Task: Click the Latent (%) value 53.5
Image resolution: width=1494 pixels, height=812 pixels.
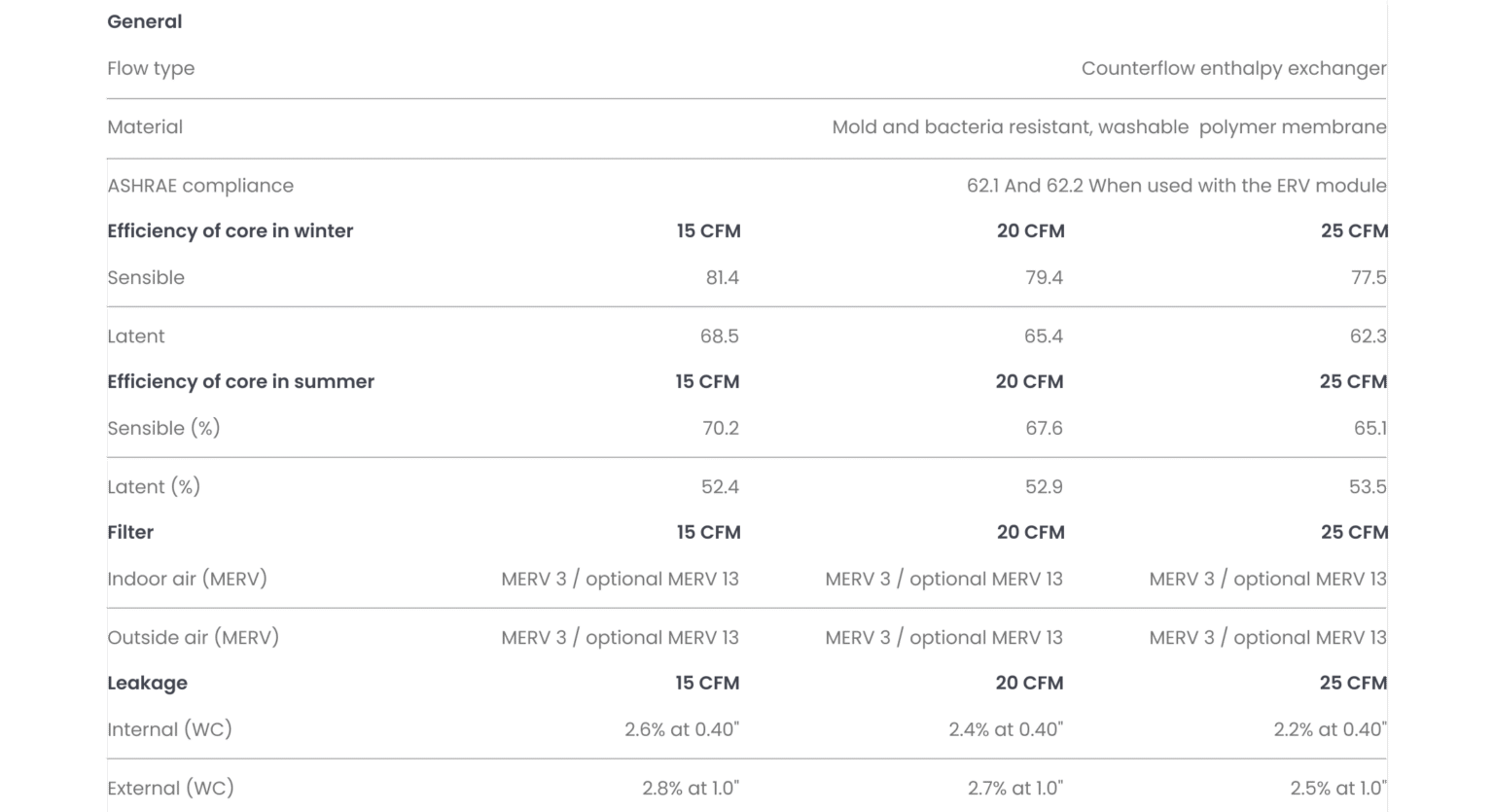Action: tap(1367, 486)
